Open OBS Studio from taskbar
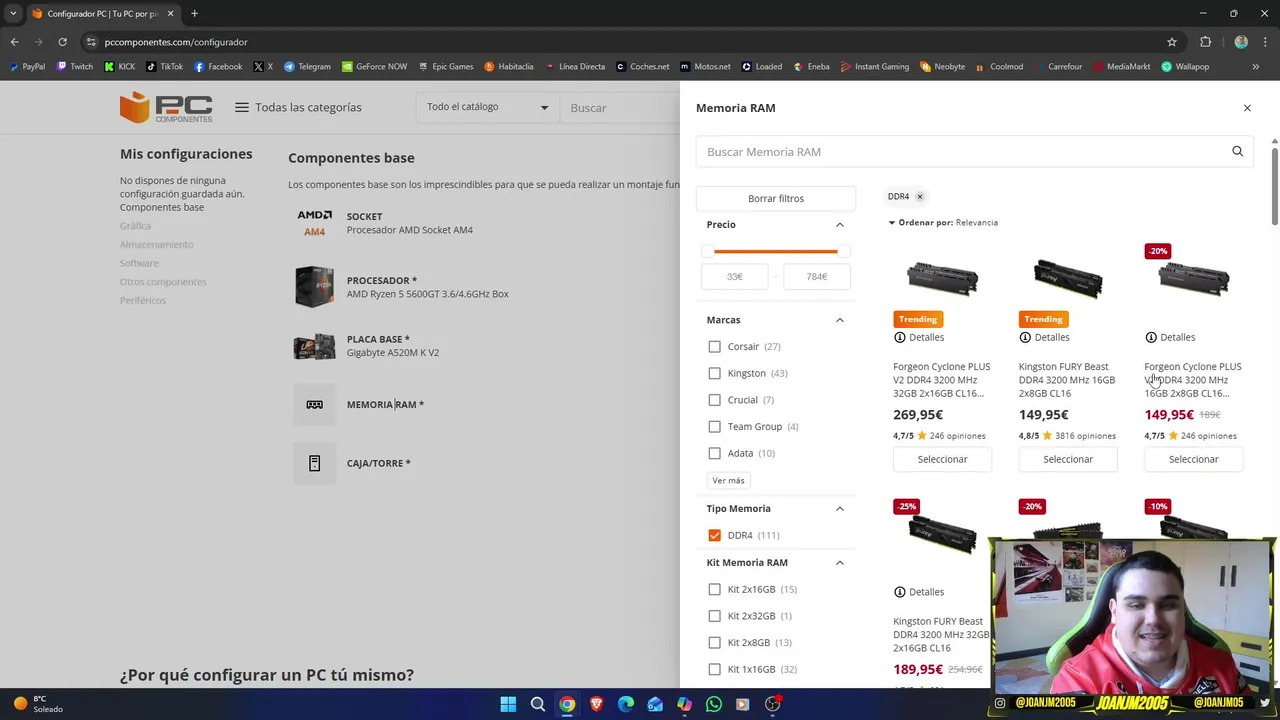The width and height of the screenshot is (1280, 720). 772,704
